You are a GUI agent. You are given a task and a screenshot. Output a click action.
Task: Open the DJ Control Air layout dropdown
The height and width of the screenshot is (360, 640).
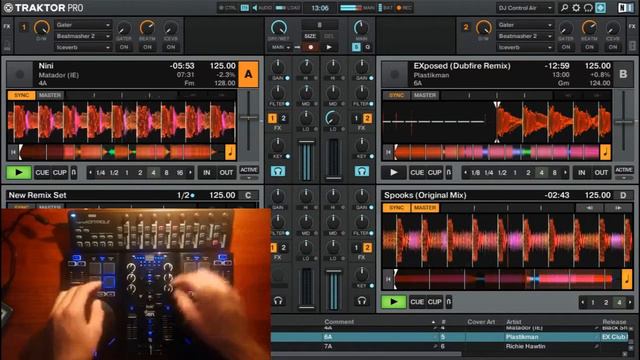[525, 8]
